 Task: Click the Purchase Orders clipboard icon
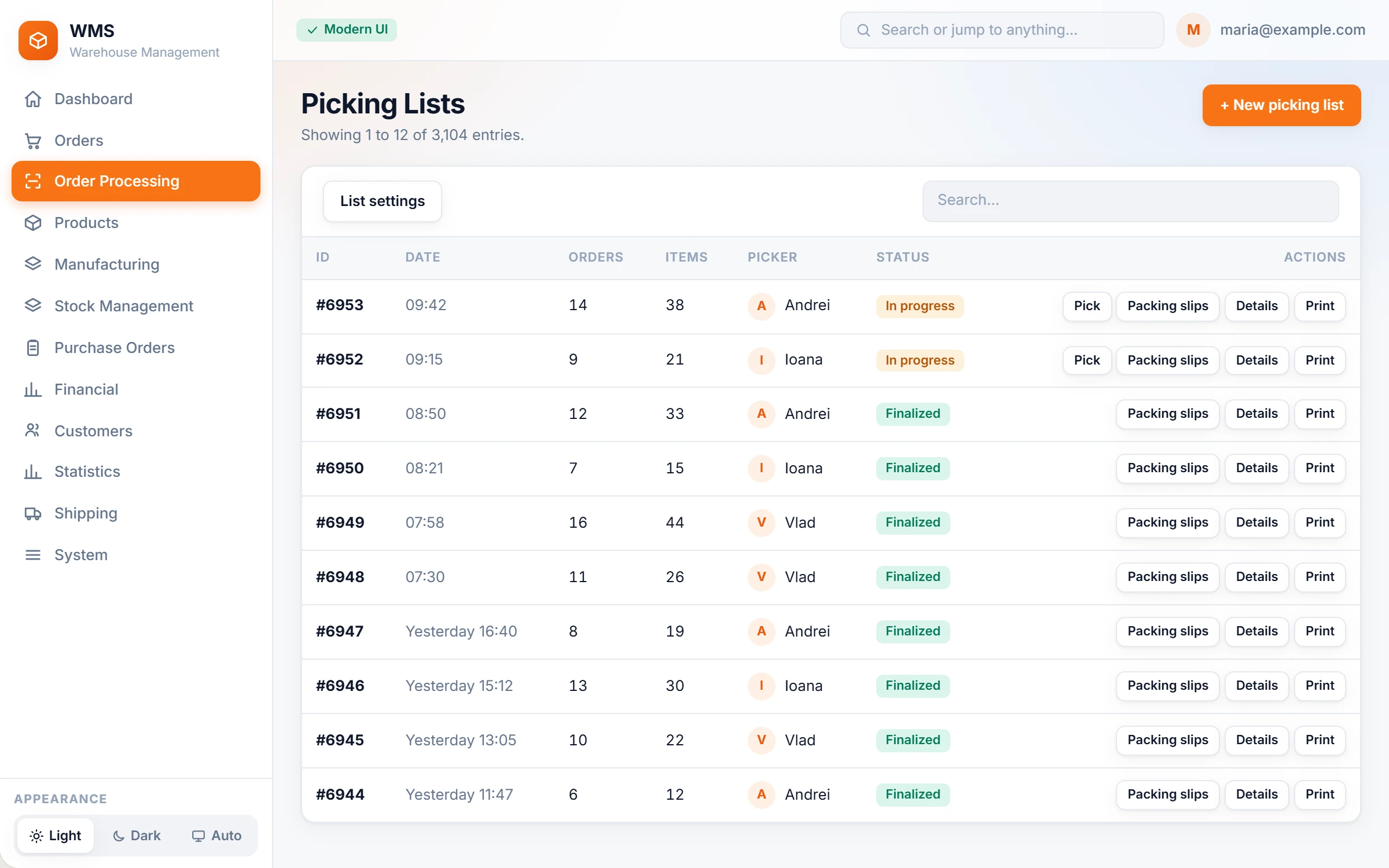point(33,348)
